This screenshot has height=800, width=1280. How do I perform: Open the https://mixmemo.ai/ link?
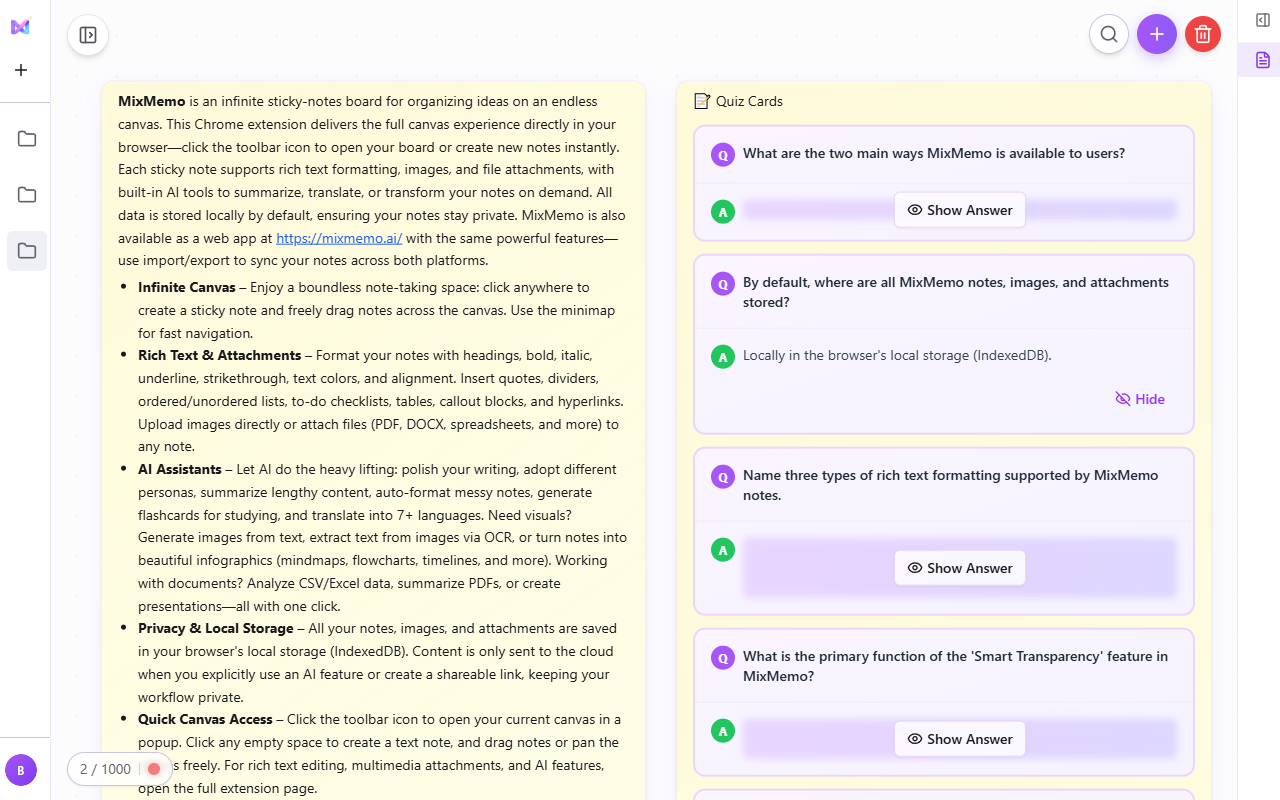(x=339, y=238)
